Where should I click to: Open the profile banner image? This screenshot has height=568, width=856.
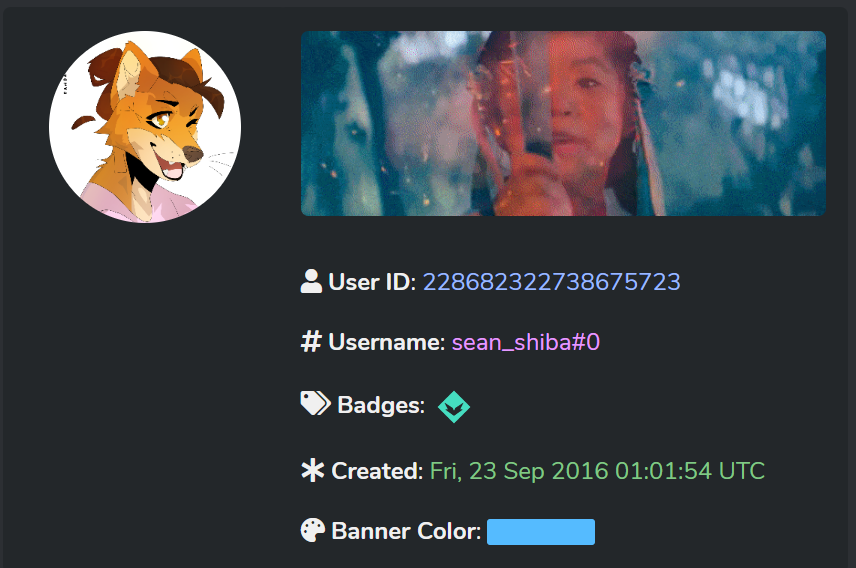pyautogui.click(x=563, y=123)
